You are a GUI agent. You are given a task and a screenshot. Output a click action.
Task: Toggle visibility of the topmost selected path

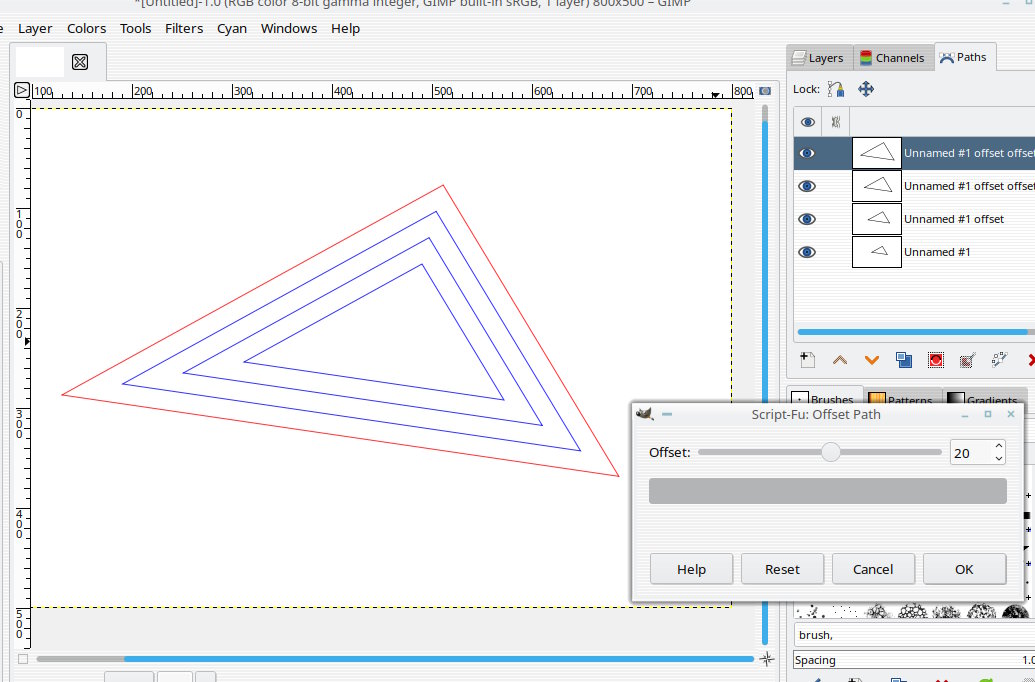tap(807, 153)
